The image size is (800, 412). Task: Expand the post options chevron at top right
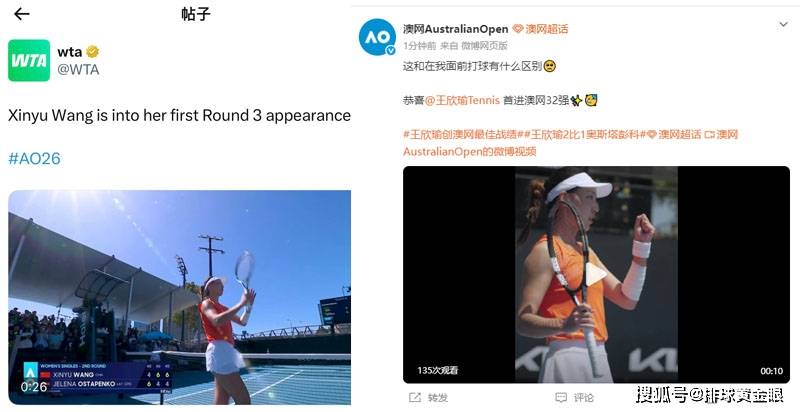[x=783, y=24]
